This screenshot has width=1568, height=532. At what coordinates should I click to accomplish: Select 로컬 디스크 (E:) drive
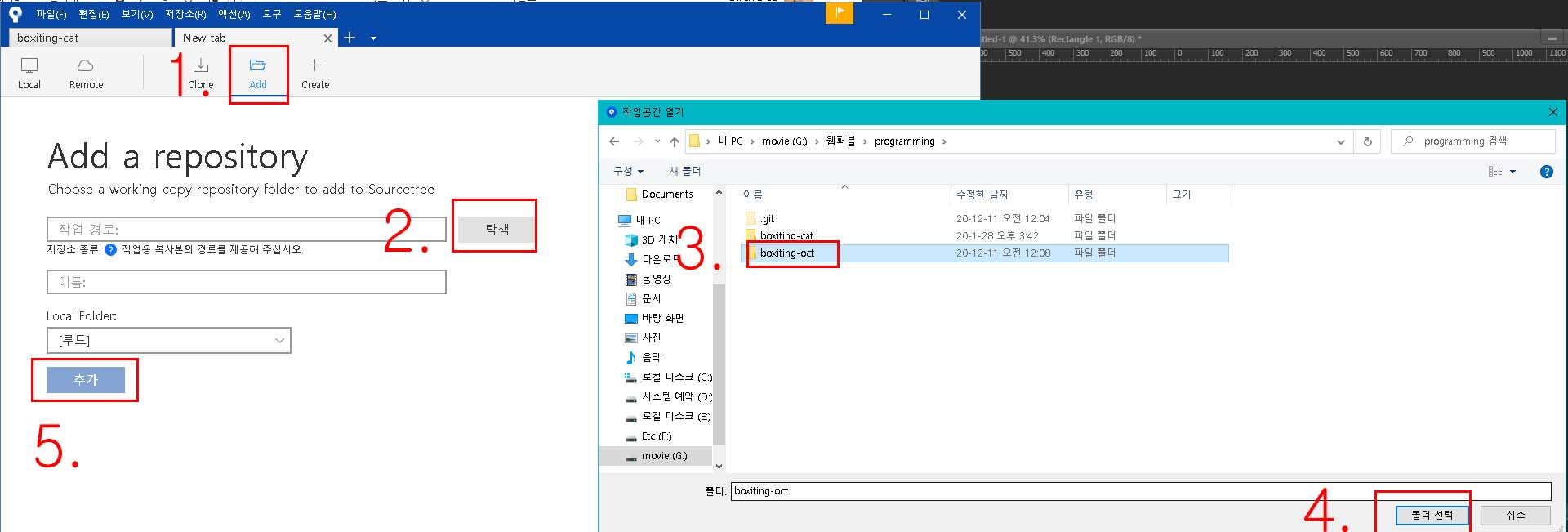point(668,416)
